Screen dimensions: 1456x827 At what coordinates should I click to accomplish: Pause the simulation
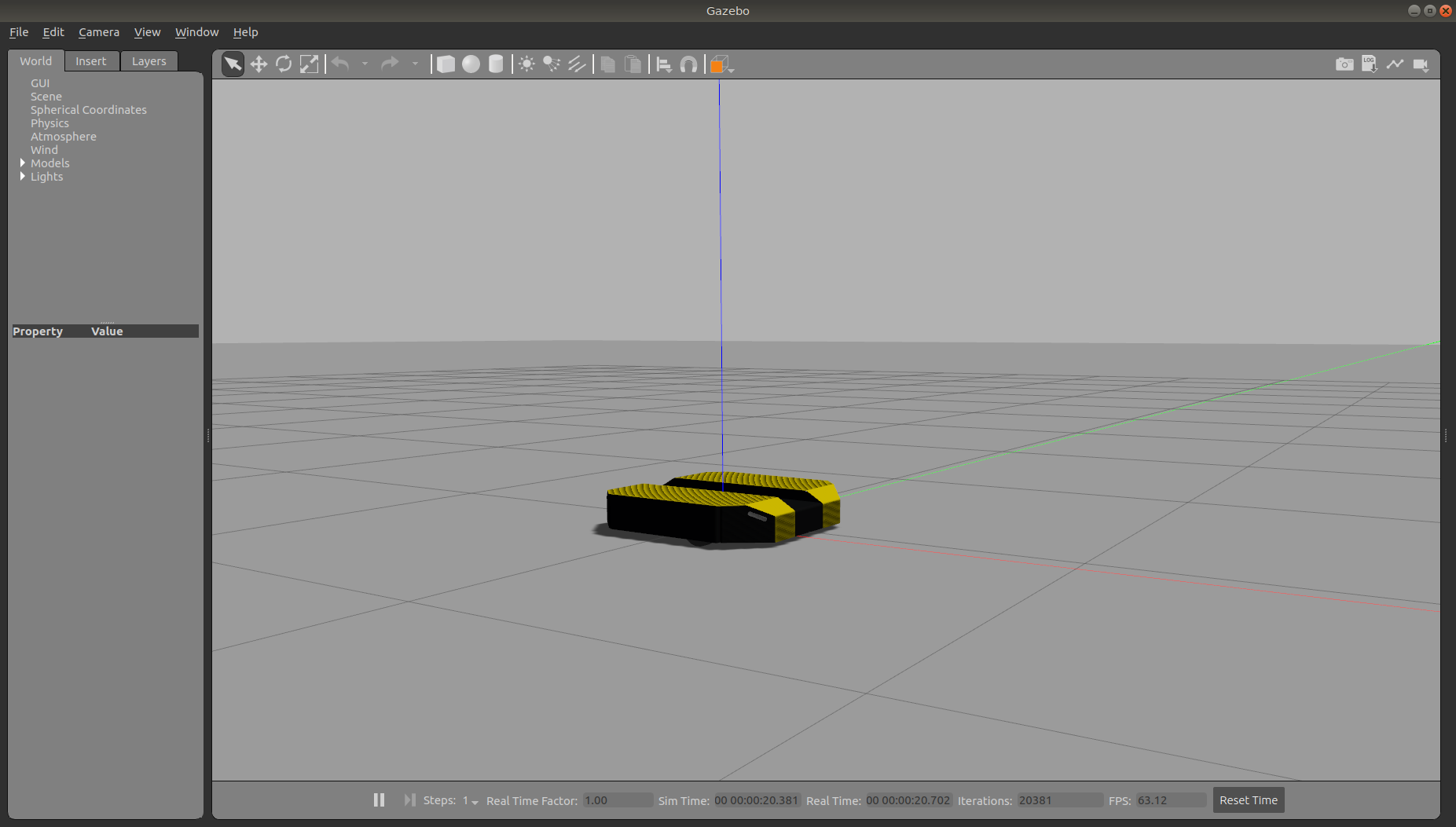click(379, 800)
